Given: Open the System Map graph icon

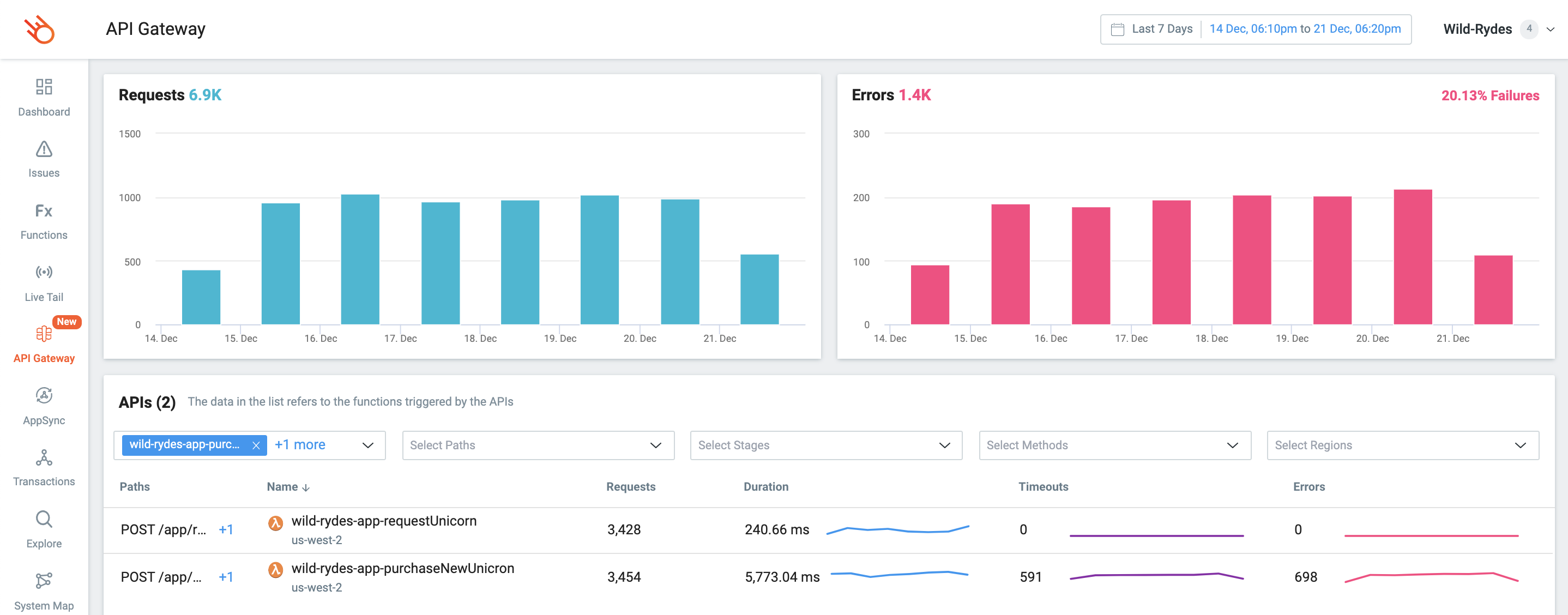Looking at the screenshot, I should [x=44, y=580].
